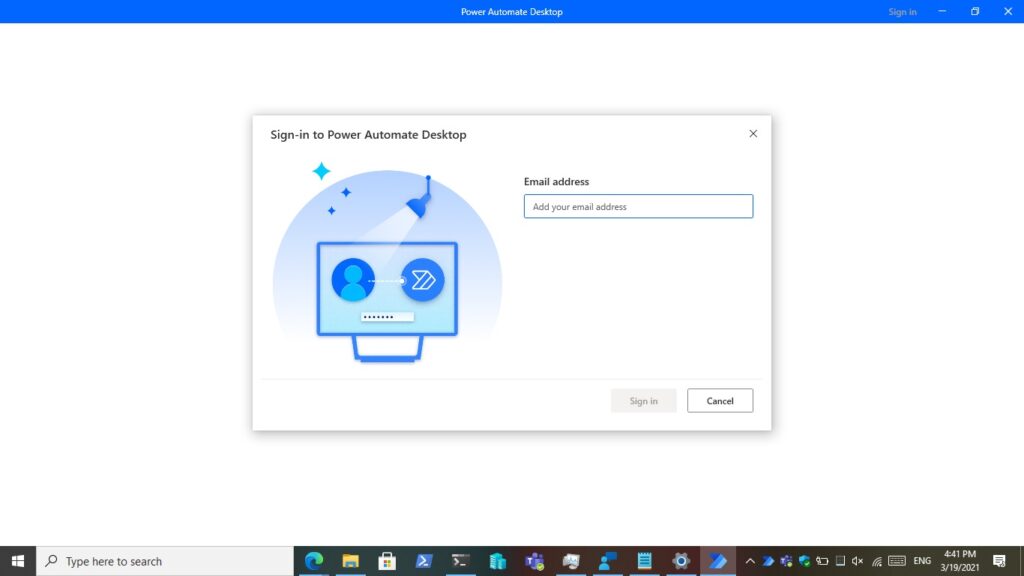Screen dimensions: 1024x576
Task: Click the Windows Start button
Action: (x=18, y=561)
